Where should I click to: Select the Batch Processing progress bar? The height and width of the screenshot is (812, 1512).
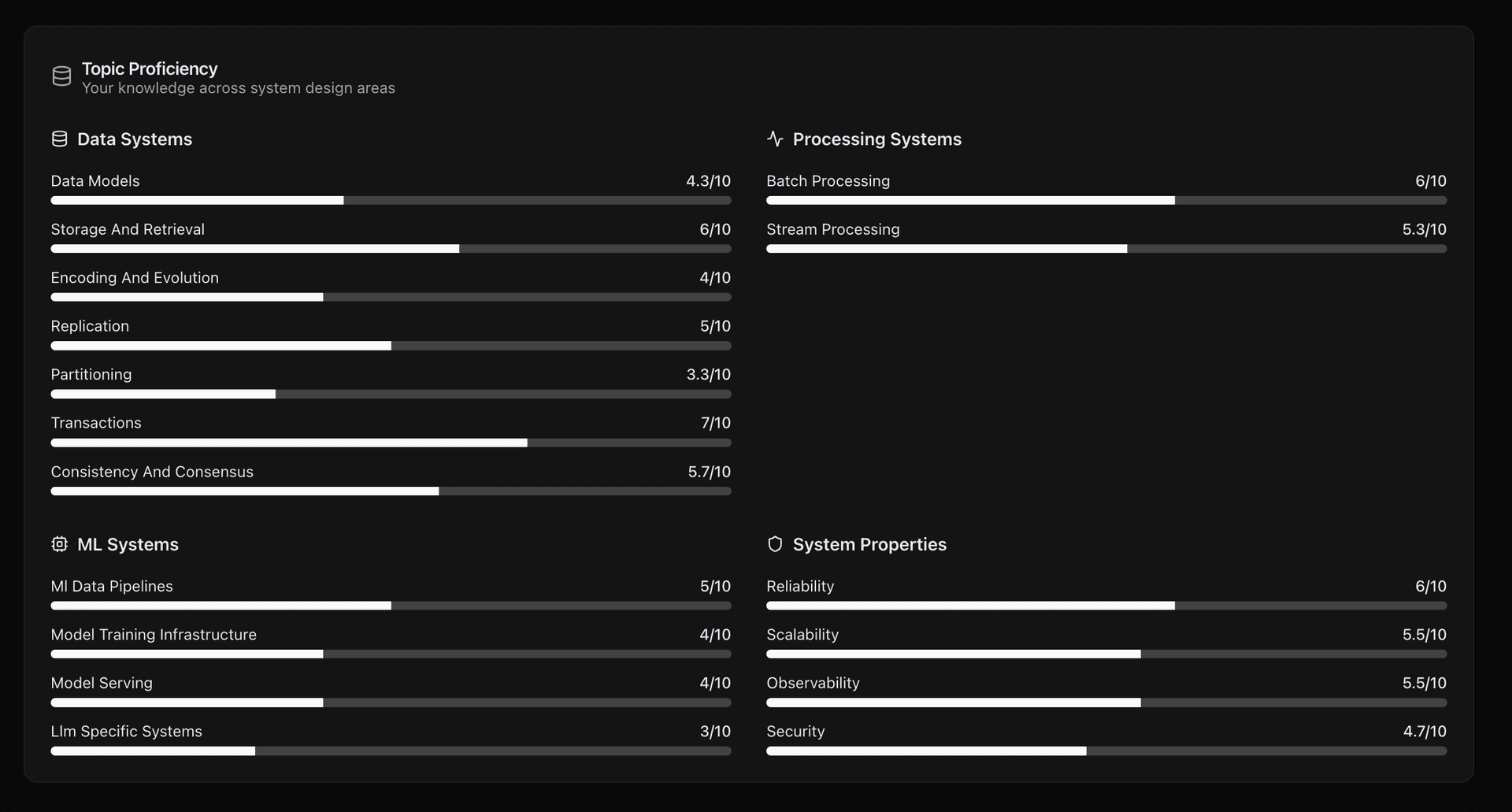(x=1106, y=201)
